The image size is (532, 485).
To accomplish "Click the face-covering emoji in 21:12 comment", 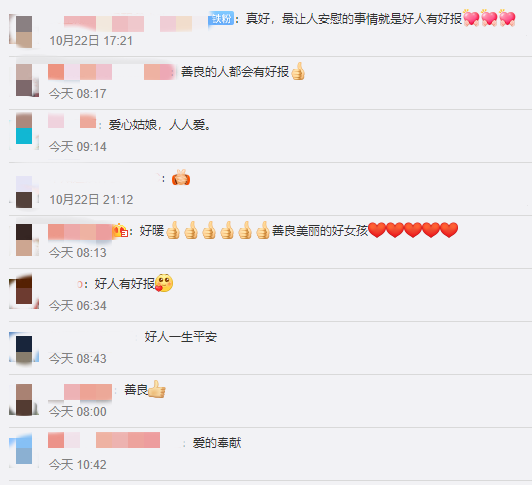I will point(181,178).
